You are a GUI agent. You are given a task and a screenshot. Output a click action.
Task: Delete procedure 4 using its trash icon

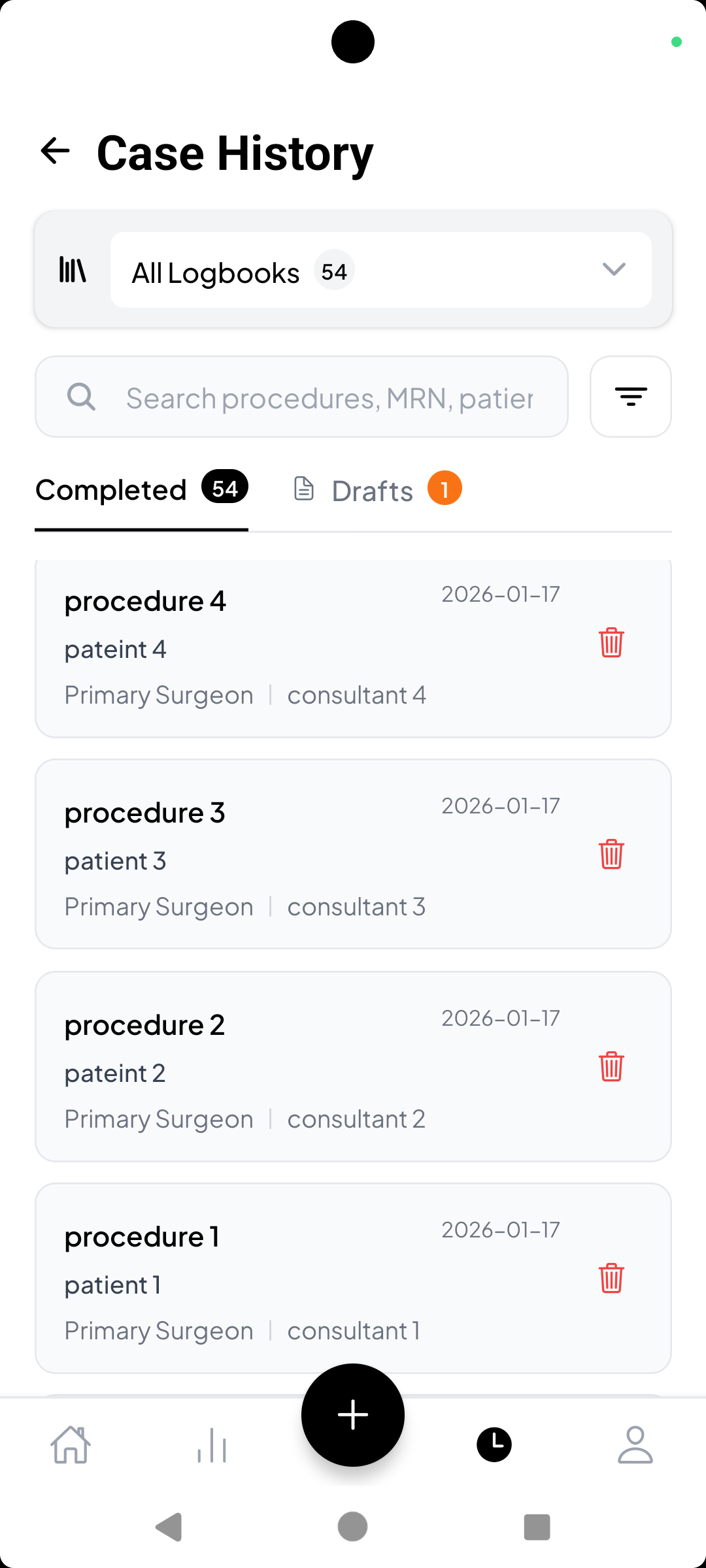coord(611,644)
